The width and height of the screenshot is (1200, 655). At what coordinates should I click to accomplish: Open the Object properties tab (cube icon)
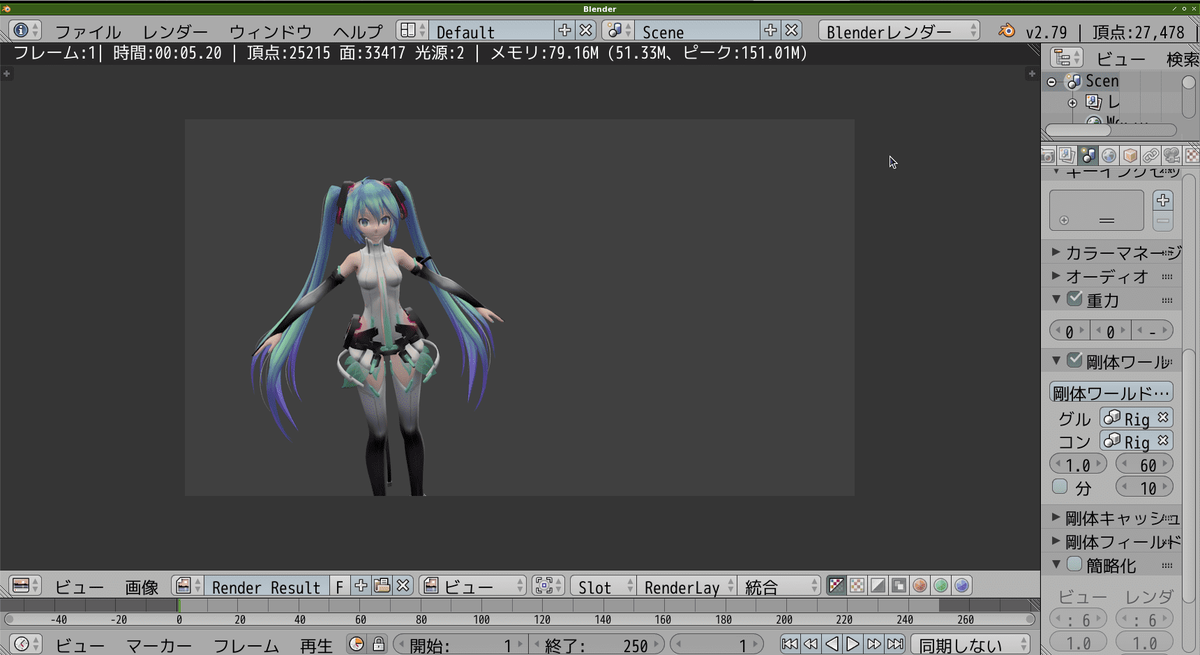[x=1130, y=155]
